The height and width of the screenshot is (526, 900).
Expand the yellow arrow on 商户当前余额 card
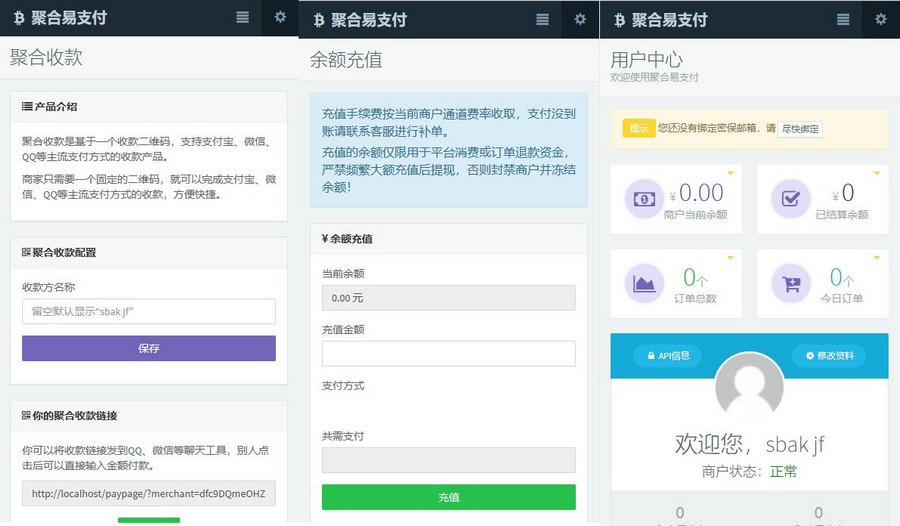(x=731, y=173)
